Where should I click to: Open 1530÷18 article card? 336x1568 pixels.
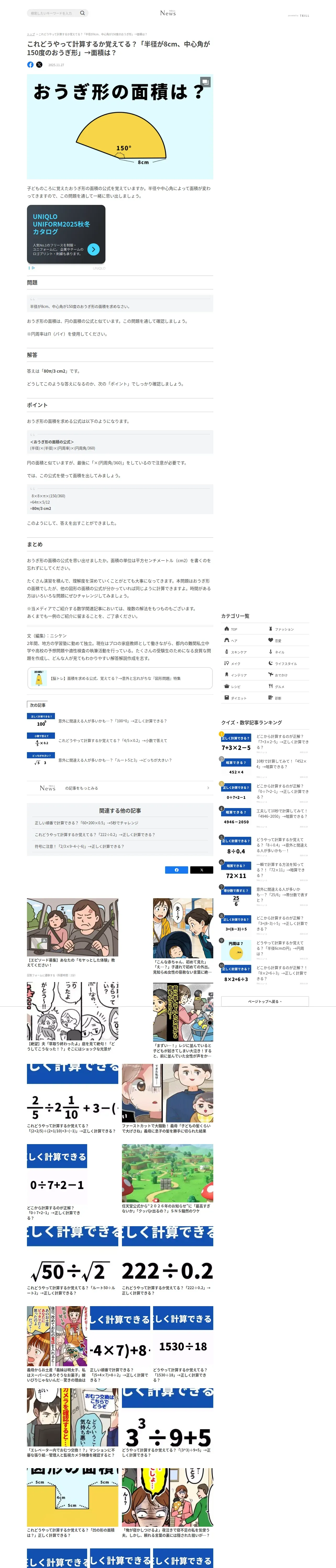point(183,1344)
